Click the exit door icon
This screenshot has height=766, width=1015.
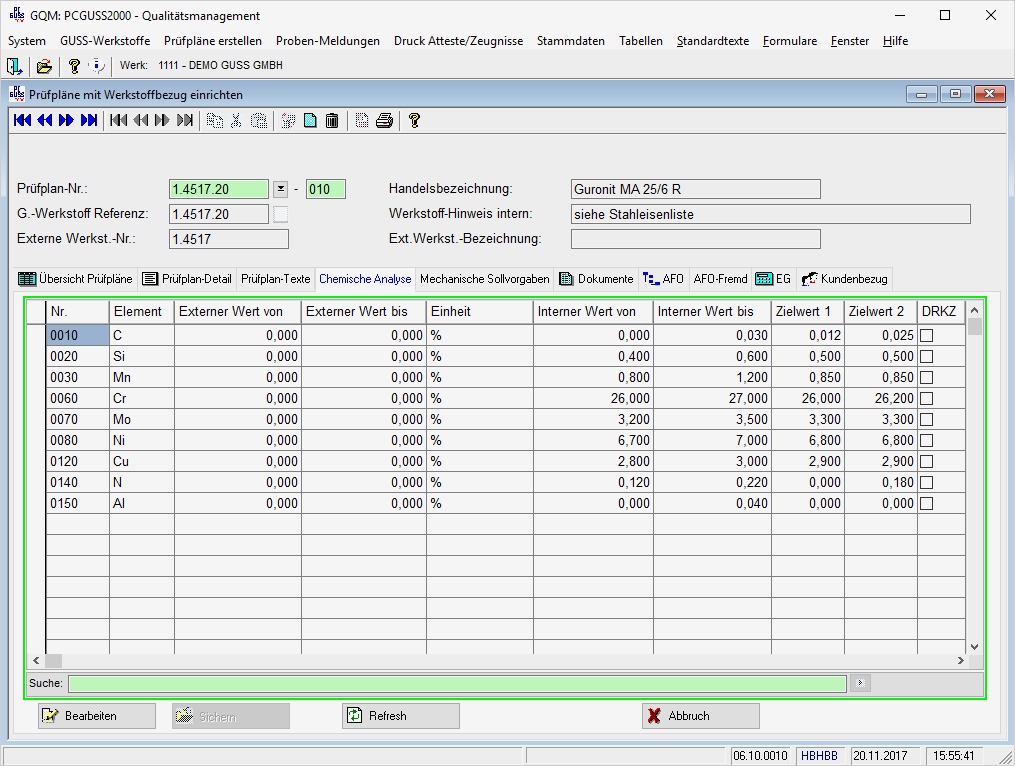coord(12,66)
